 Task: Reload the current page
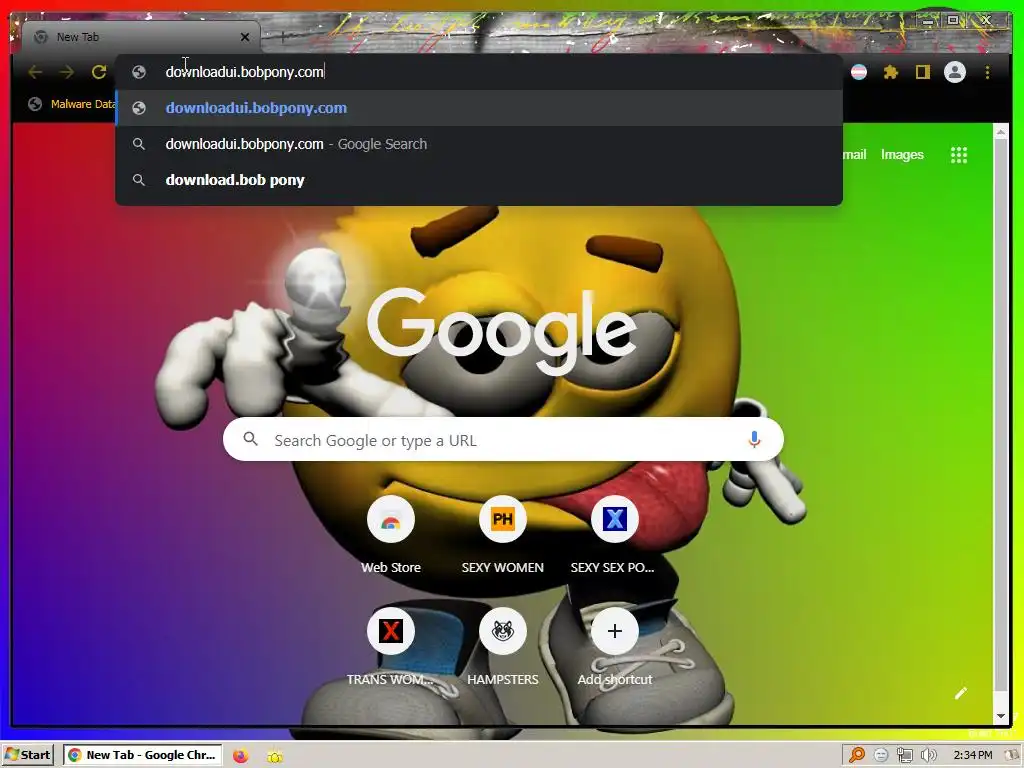point(99,72)
